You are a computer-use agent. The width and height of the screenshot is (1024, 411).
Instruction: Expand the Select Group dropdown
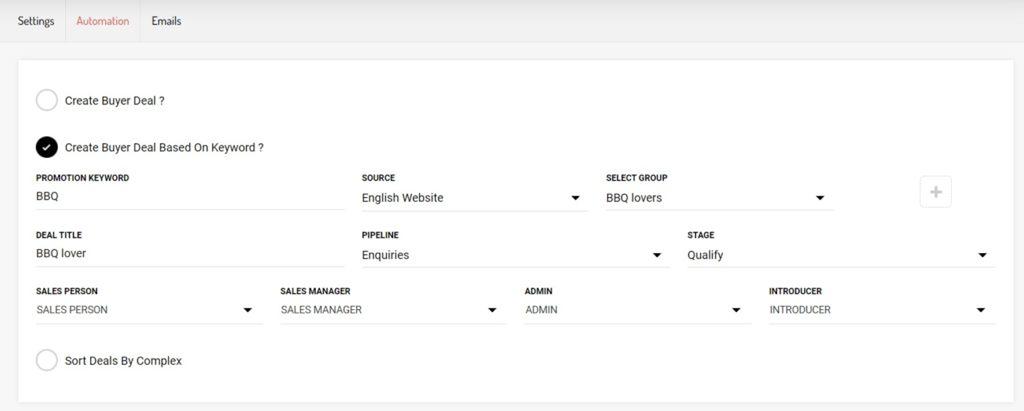[x=718, y=198]
